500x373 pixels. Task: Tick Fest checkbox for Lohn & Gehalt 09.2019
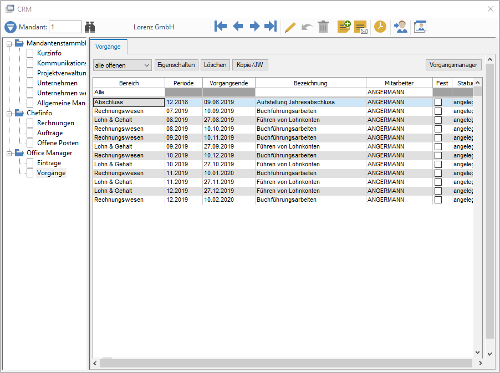pos(438,147)
